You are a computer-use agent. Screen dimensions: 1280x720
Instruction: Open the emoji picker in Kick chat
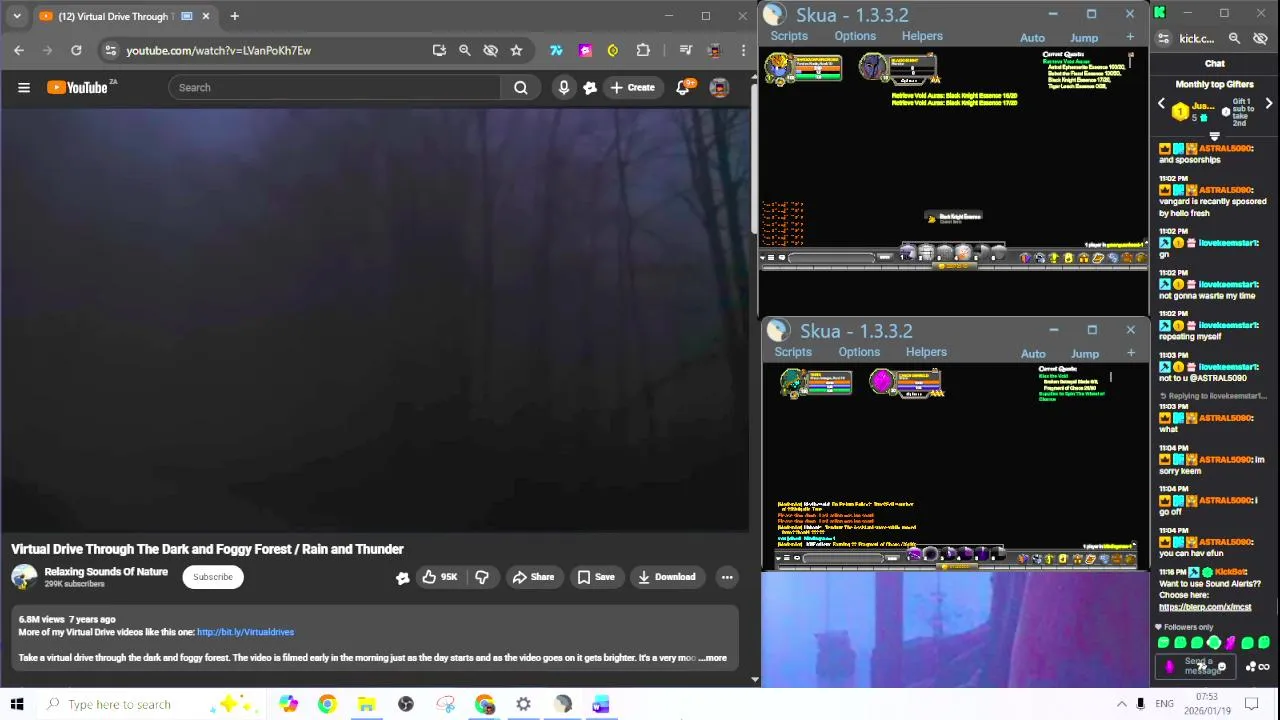pos(1222,667)
